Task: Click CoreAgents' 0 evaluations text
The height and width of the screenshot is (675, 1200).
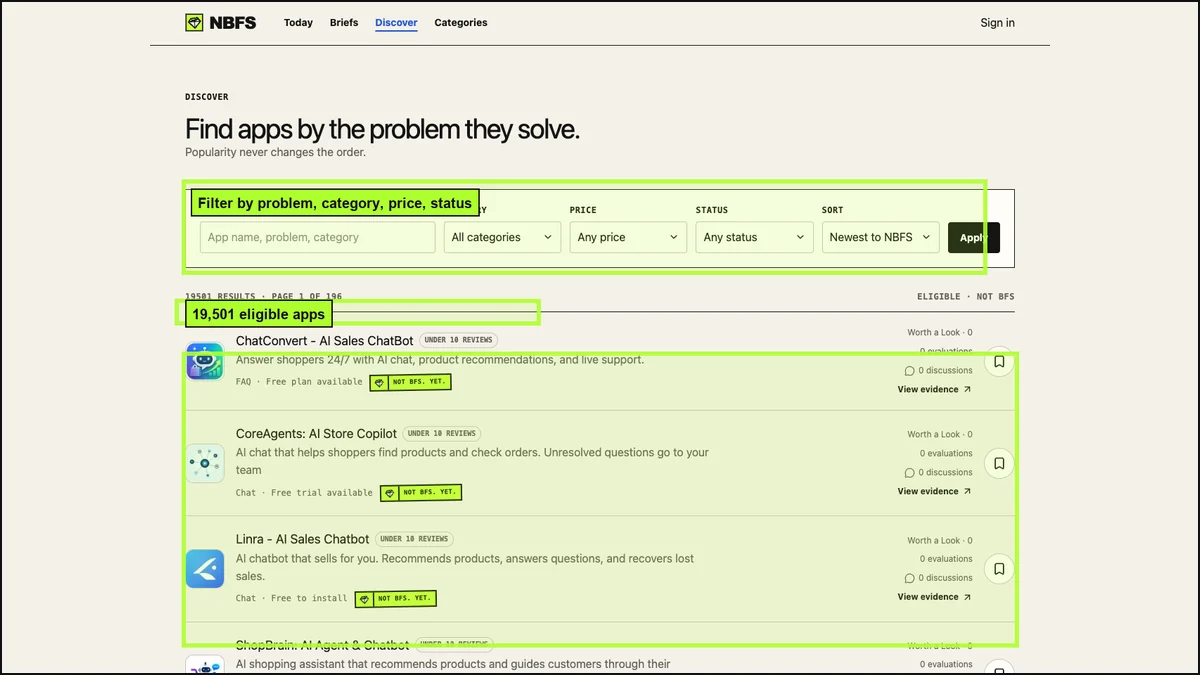Action: tap(946, 454)
